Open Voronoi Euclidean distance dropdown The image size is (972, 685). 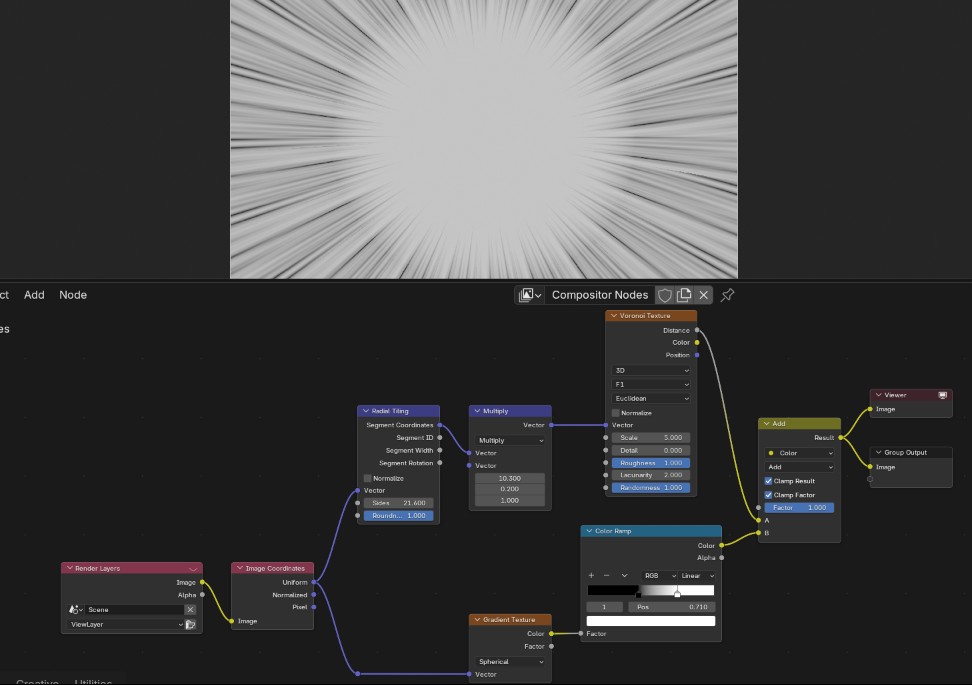(651, 399)
